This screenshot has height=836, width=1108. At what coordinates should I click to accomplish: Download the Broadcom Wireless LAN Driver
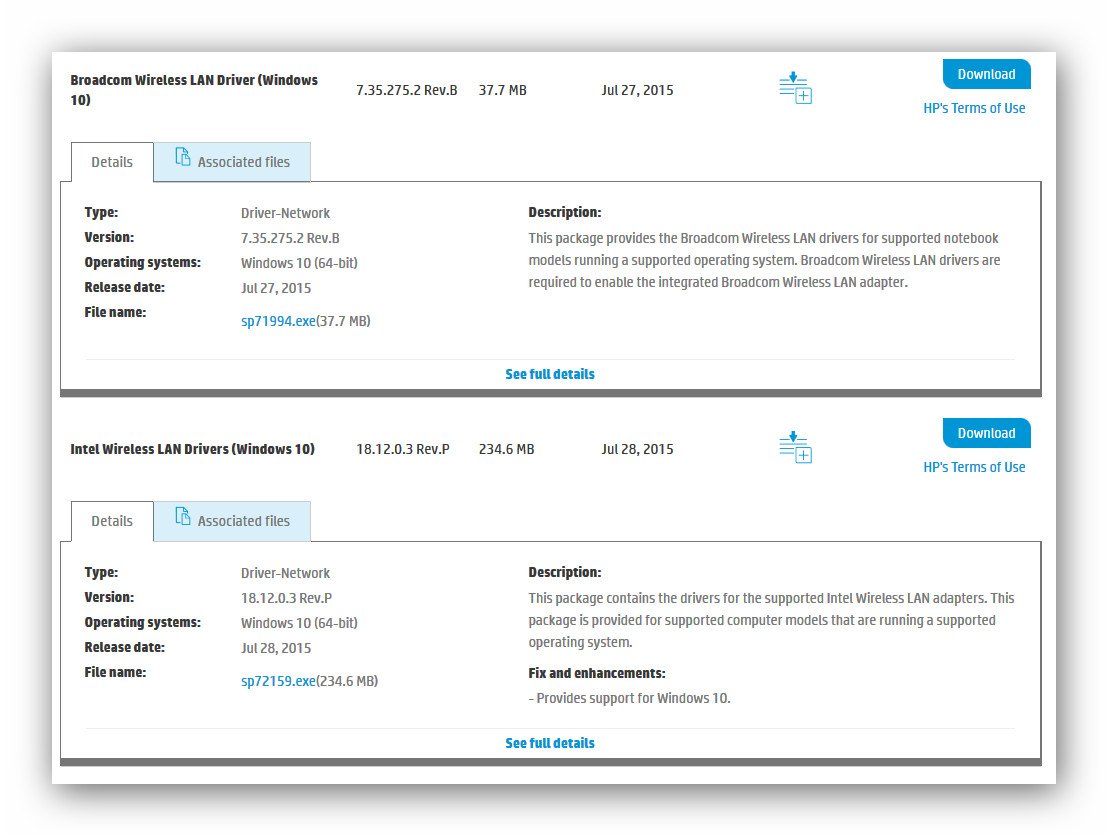point(986,74)
